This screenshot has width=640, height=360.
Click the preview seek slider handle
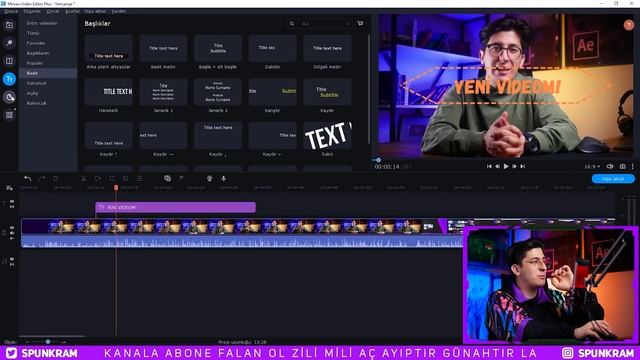pos(378,160)
